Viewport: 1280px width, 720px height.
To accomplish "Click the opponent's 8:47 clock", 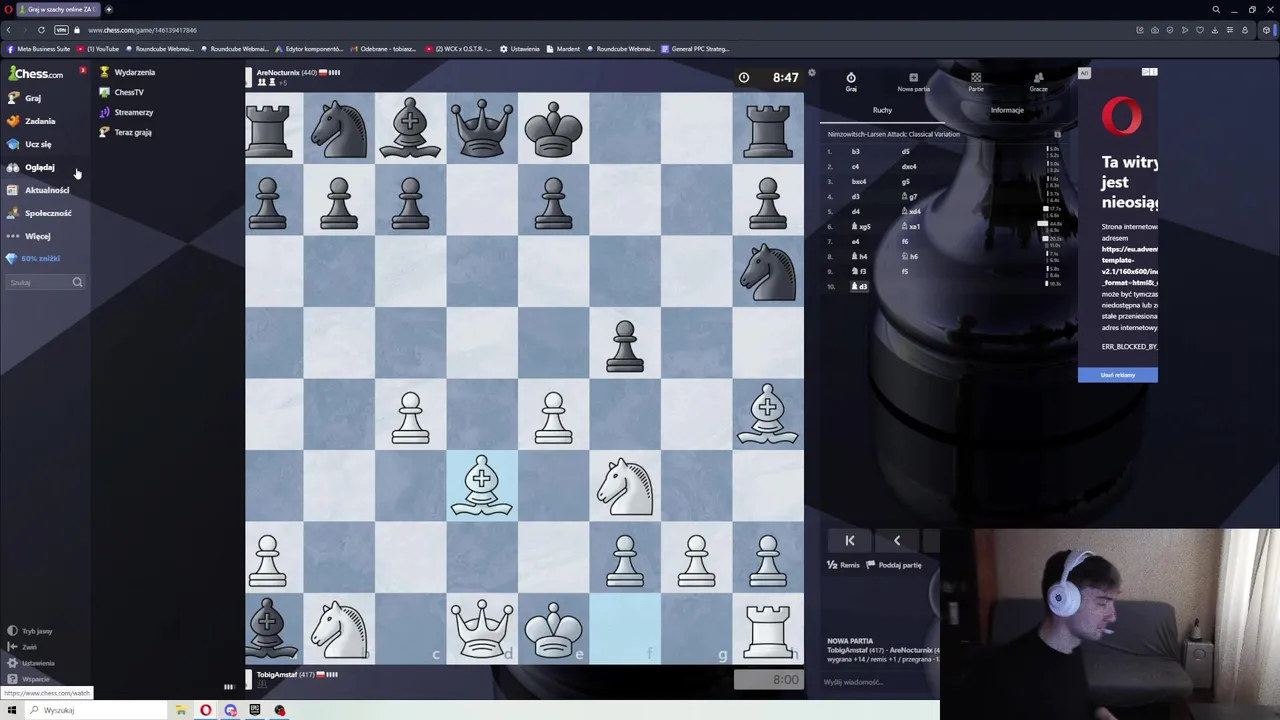I will click(768, 77).
